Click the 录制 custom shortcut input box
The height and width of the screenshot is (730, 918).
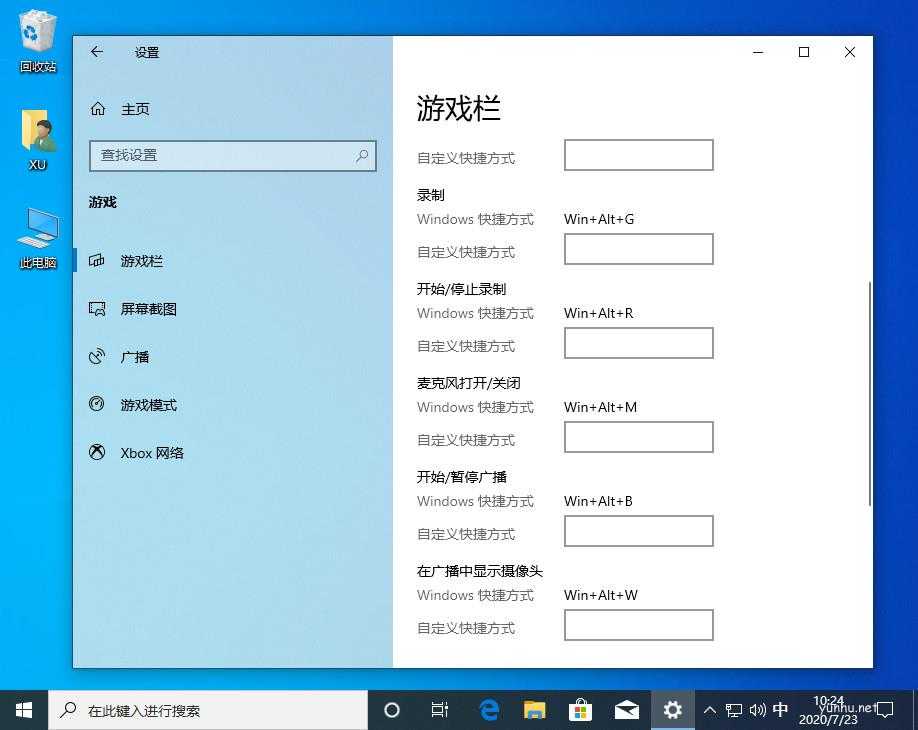point(638,249)
